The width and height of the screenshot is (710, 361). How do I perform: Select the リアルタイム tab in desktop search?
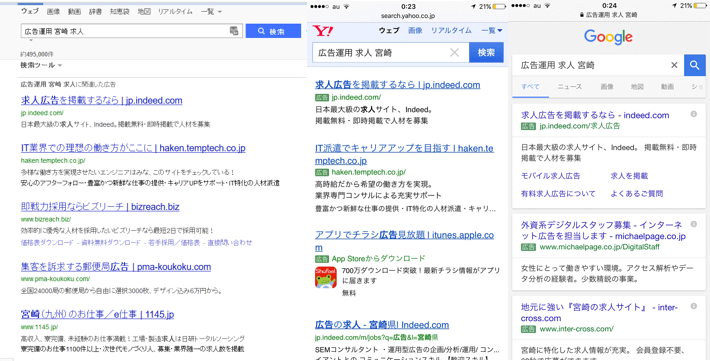point(175,11)
